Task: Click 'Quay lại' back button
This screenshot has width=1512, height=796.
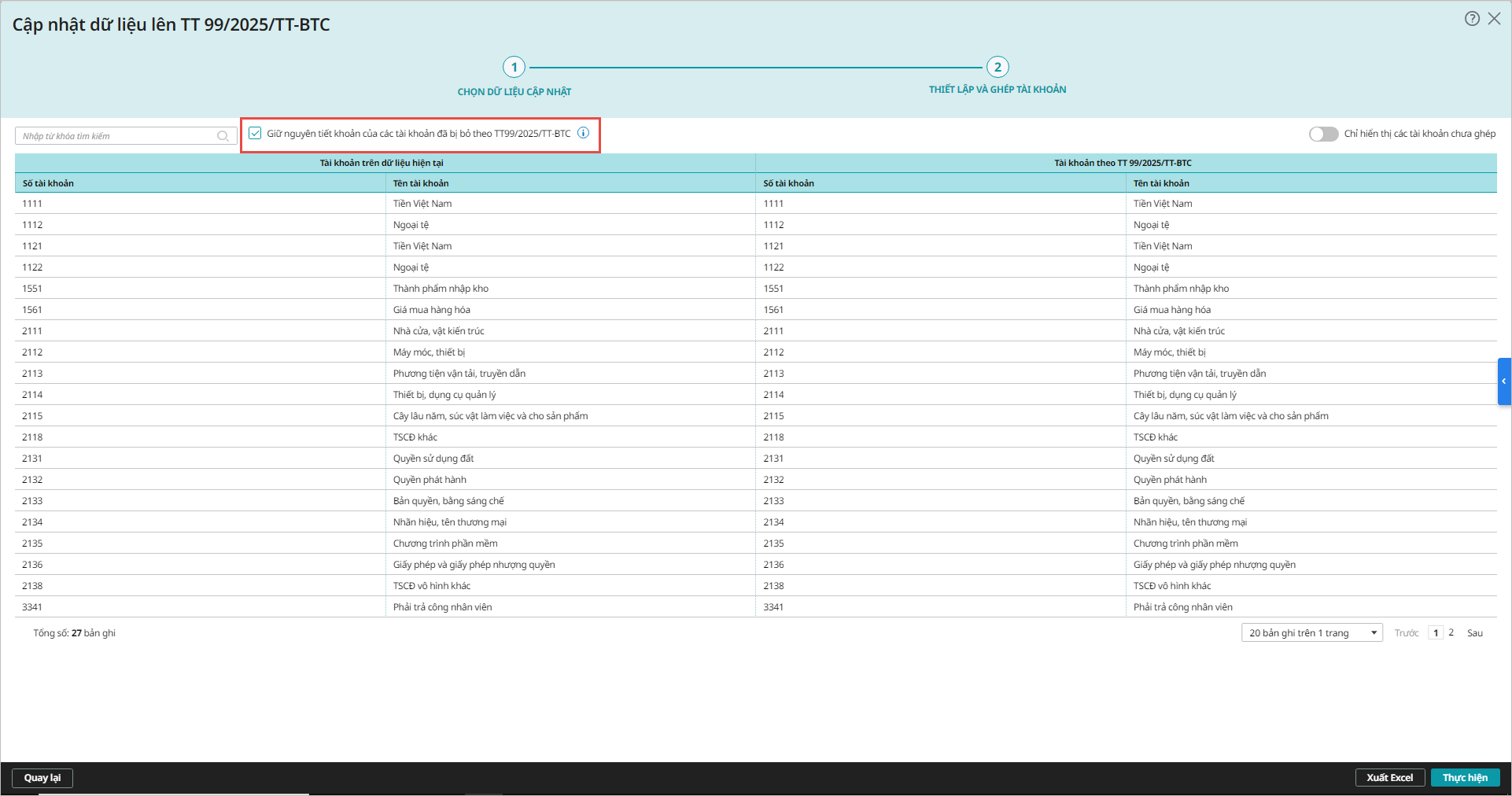Action: point(42,778)
